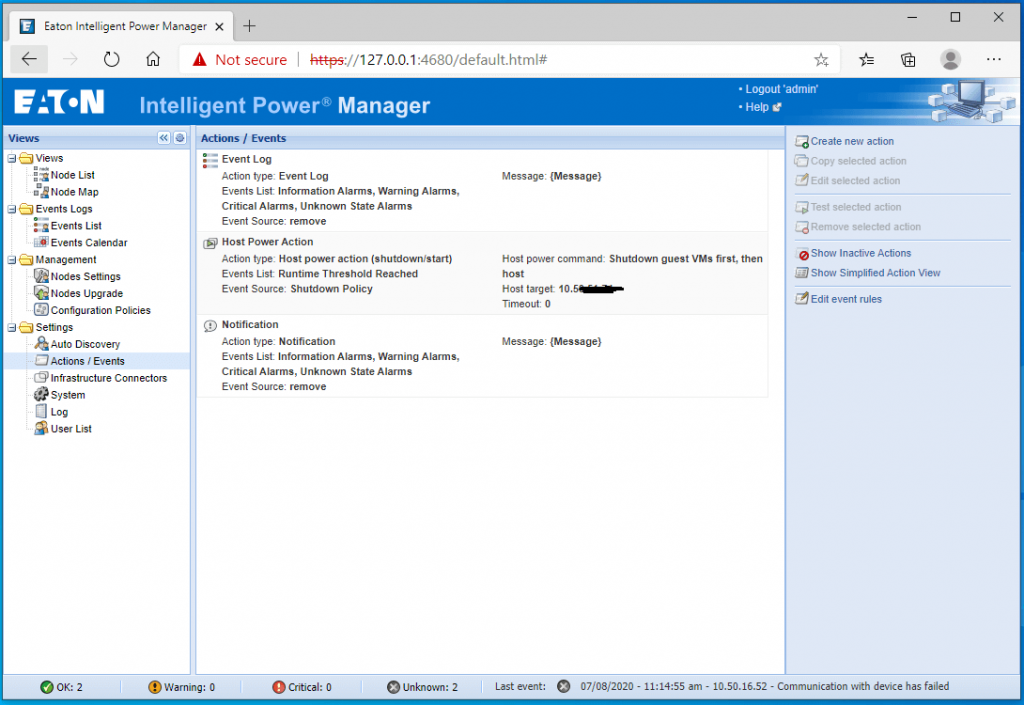The width and height of the screenshot is (1024, 705).
Task: Open the browser Settings and more menu
Action: point(994,59)
